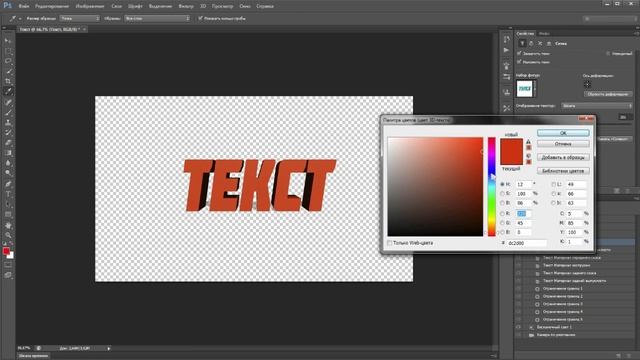Viewport: 640px width, 360px height.
Task: Open the Text Extrusion dropdown in Properties
Action: coord(597,106)
